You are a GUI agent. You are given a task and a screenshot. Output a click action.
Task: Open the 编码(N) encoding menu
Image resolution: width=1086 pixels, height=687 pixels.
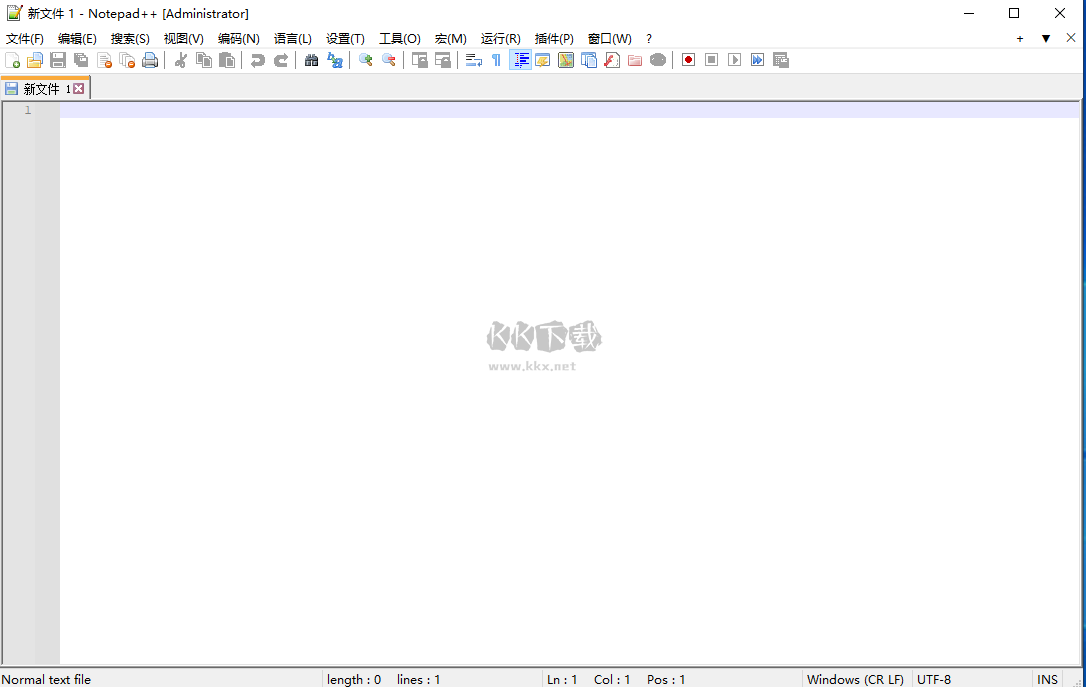pyautogui.click(x=238, y=38)
